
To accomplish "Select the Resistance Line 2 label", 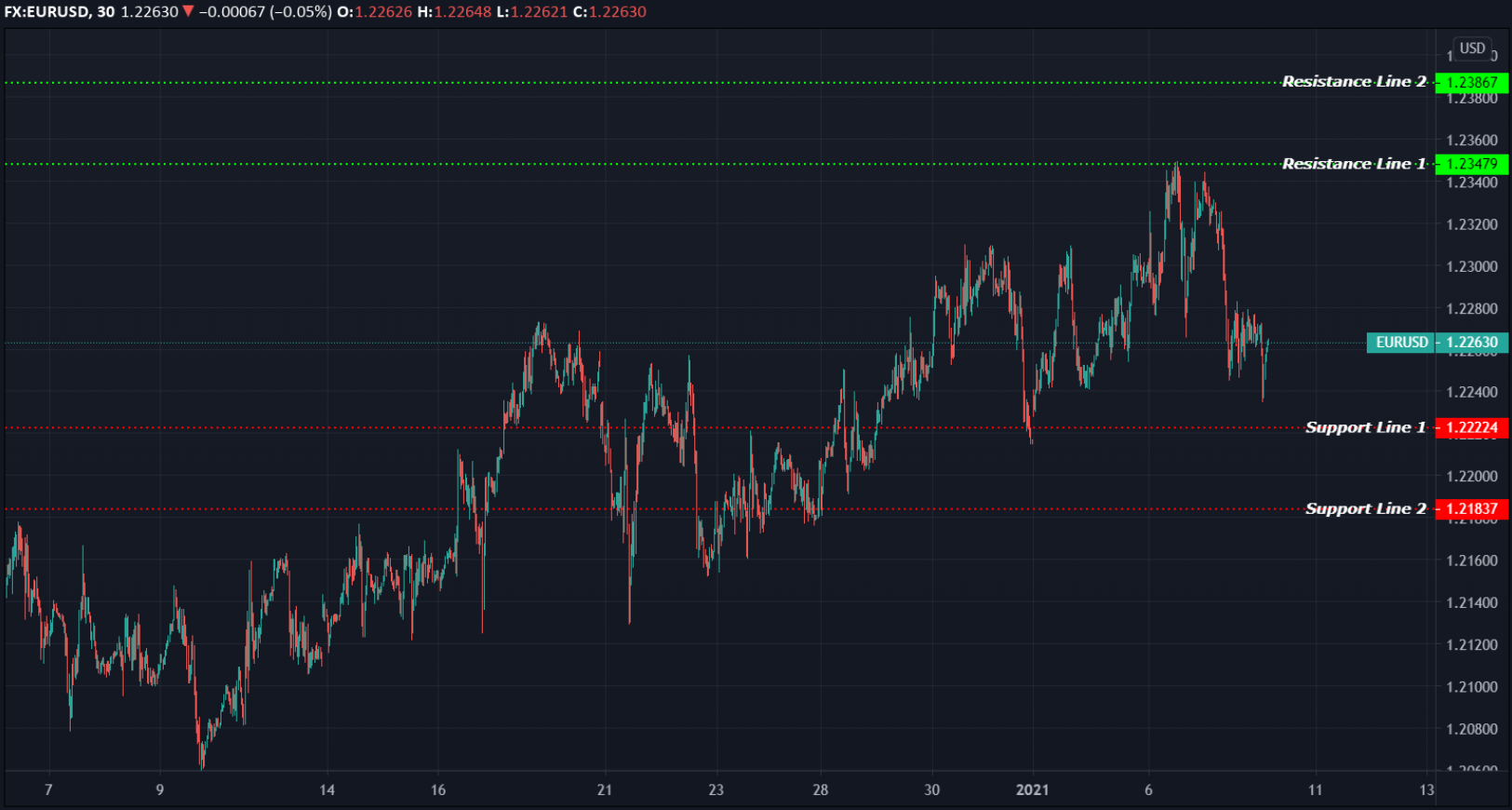I will click(1354, 82).
